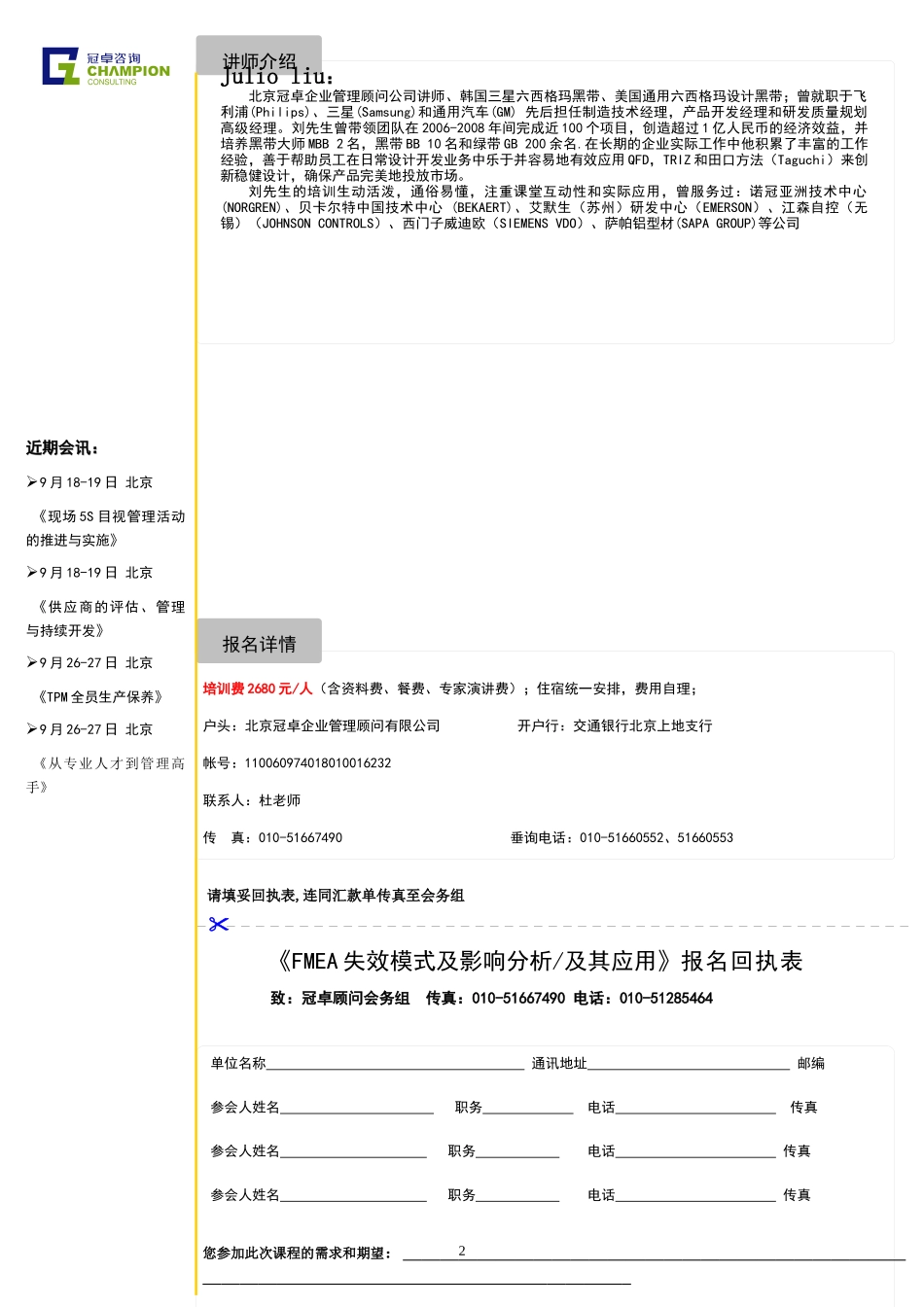Screen dimensions: 924x1307
Task: Select course 《从专业人才到管理高手》
Action: coord(105,775)
